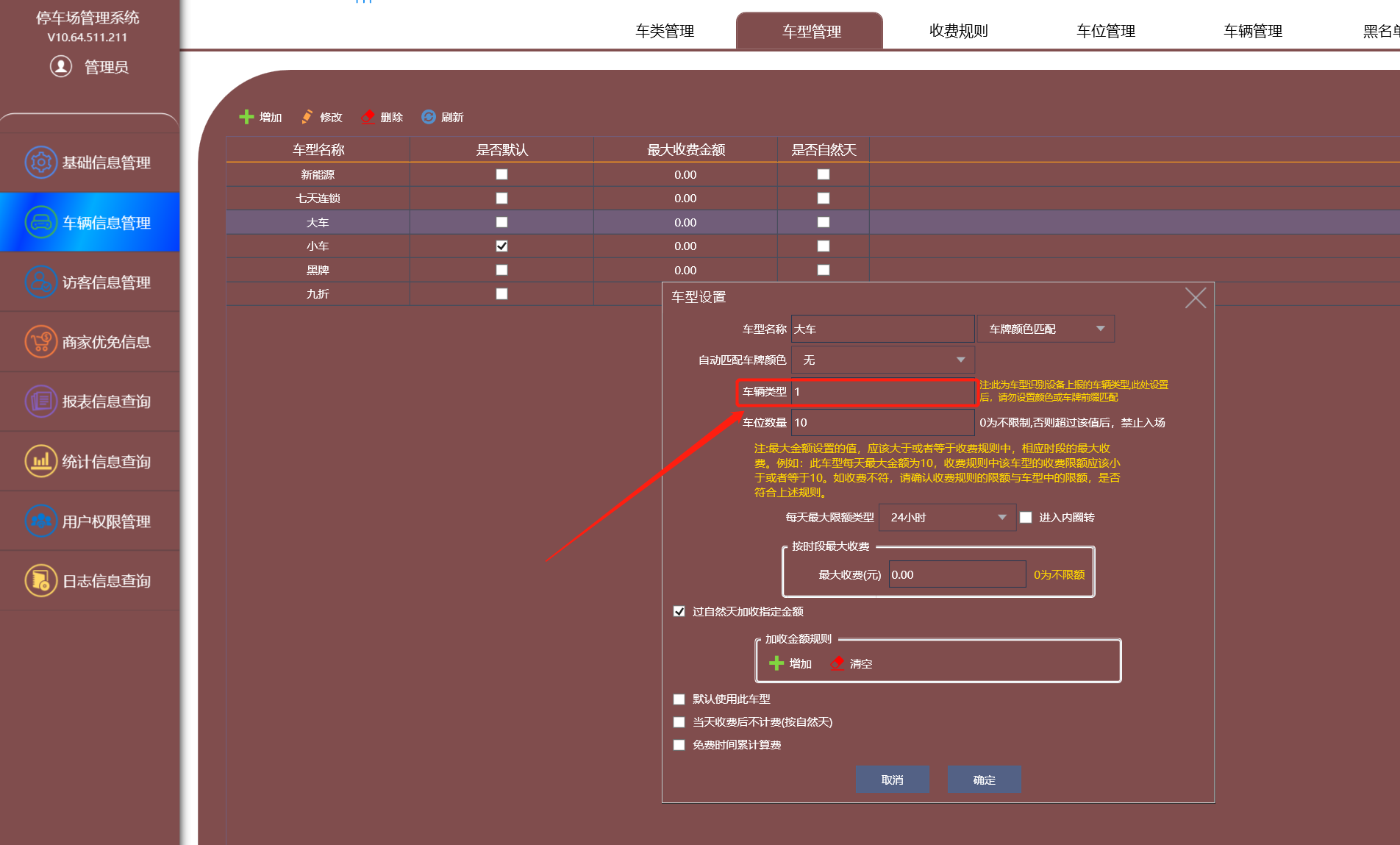1400x845 pixels.
Task: Switch to the 车辆管理 tab
Action: [1253, 31]
